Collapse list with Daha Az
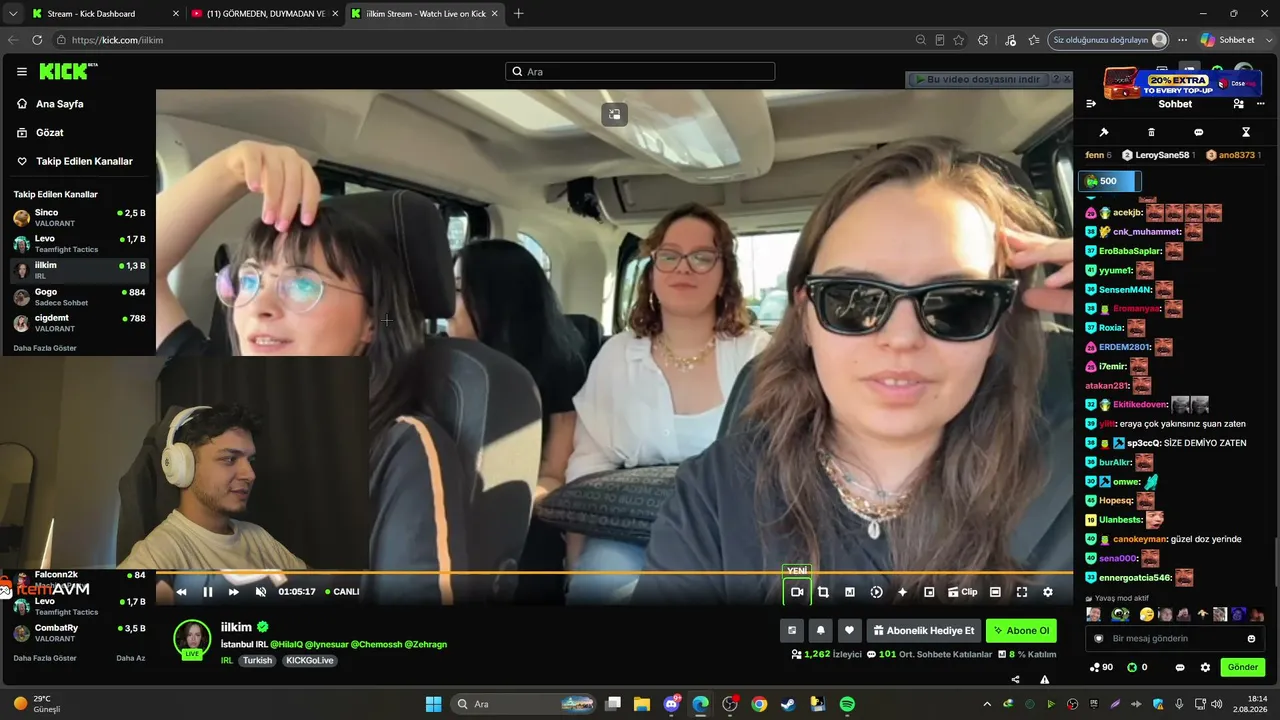1280x720 pixels. click(131, 658)
